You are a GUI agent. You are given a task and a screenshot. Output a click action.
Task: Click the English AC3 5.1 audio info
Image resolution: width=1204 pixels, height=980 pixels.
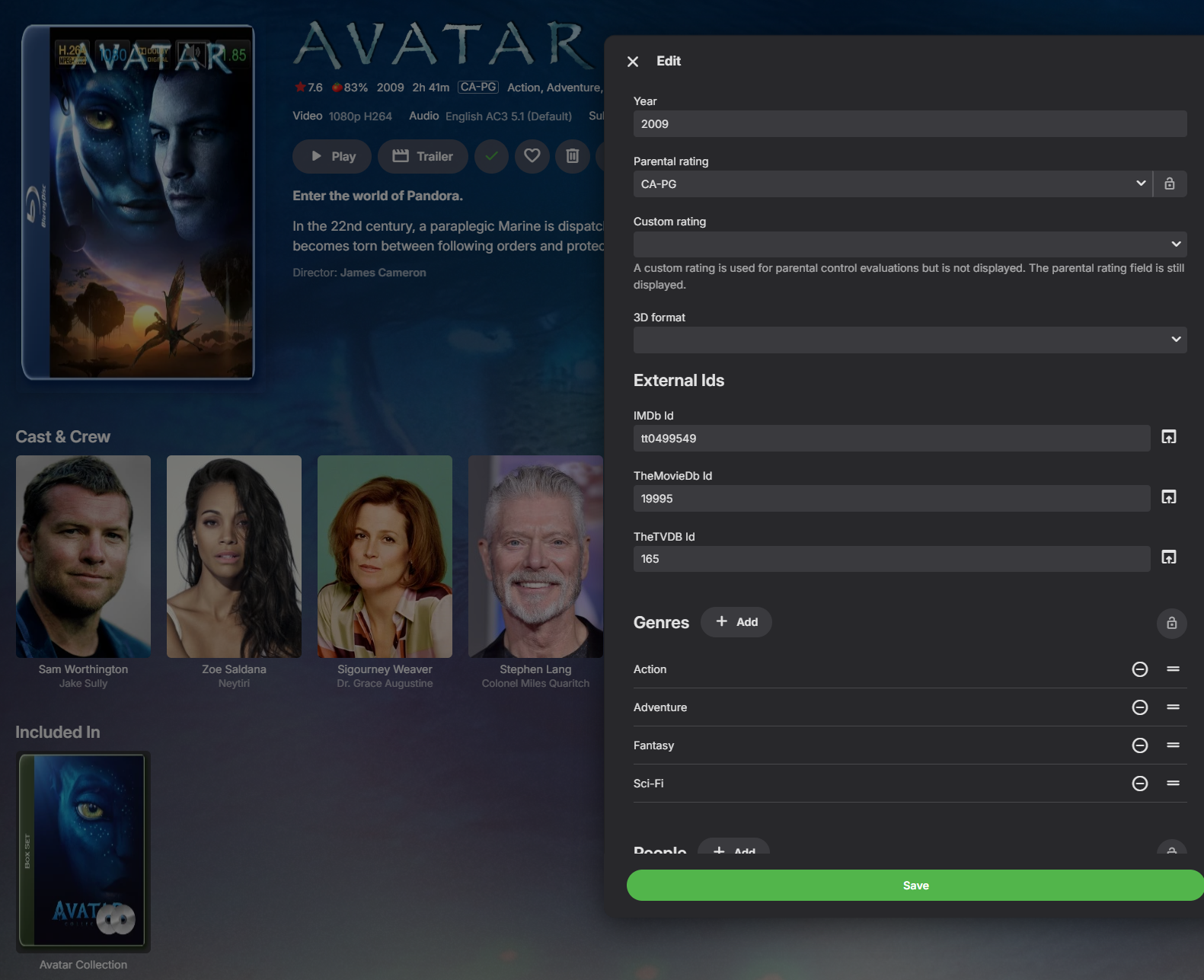(x=509, y=117)
